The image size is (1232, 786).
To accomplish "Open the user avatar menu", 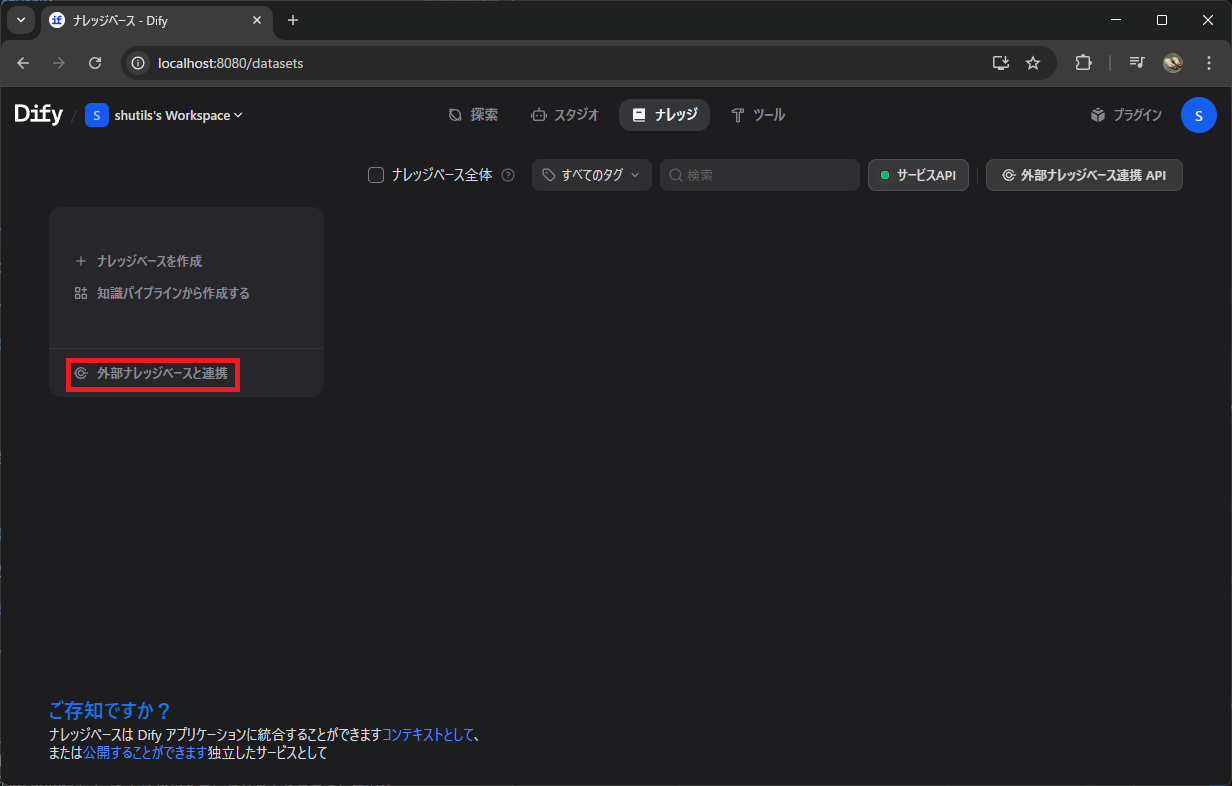I will pos(1198,115).
